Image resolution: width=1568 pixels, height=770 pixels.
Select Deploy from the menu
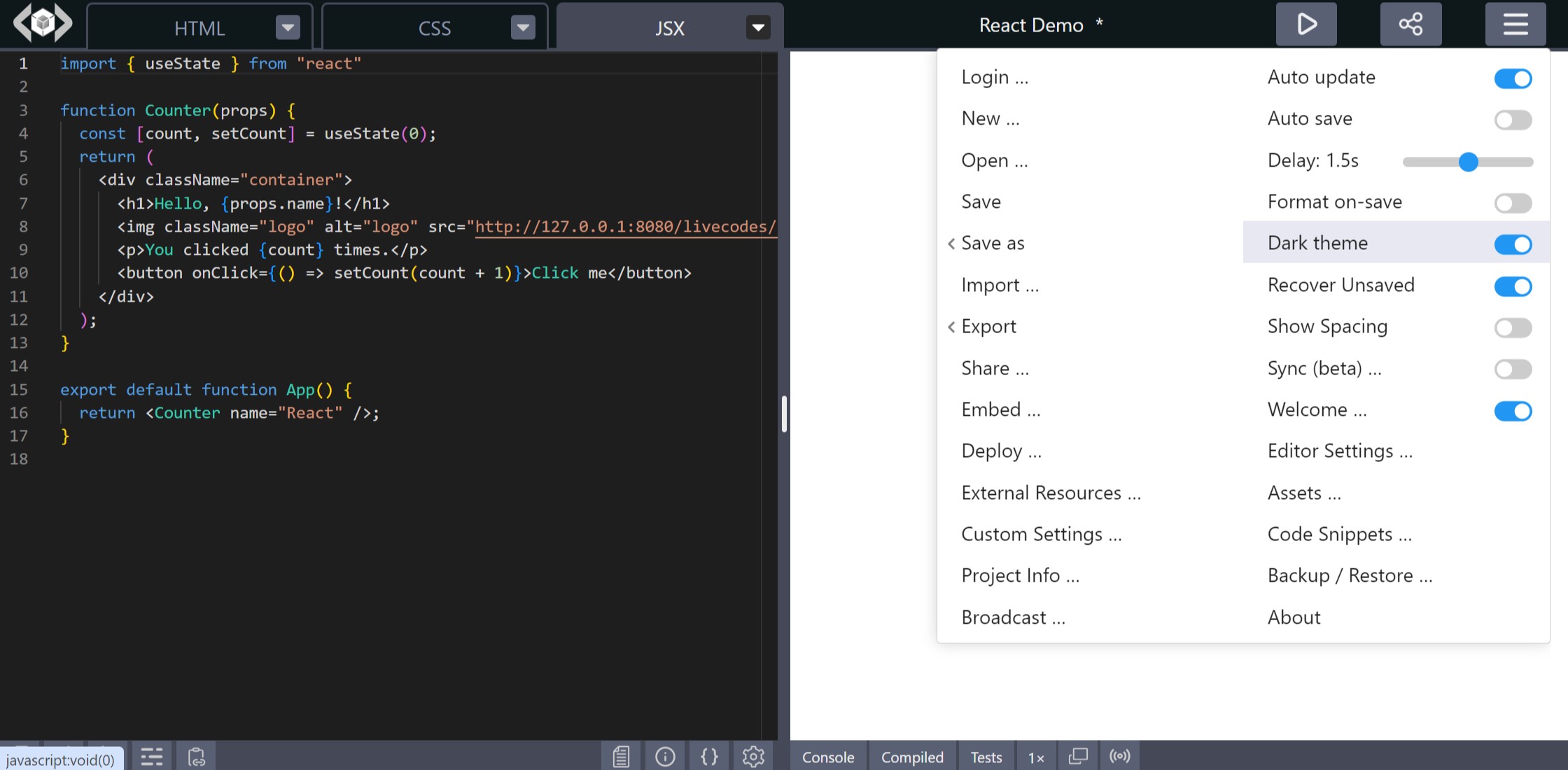(1001, 451)
